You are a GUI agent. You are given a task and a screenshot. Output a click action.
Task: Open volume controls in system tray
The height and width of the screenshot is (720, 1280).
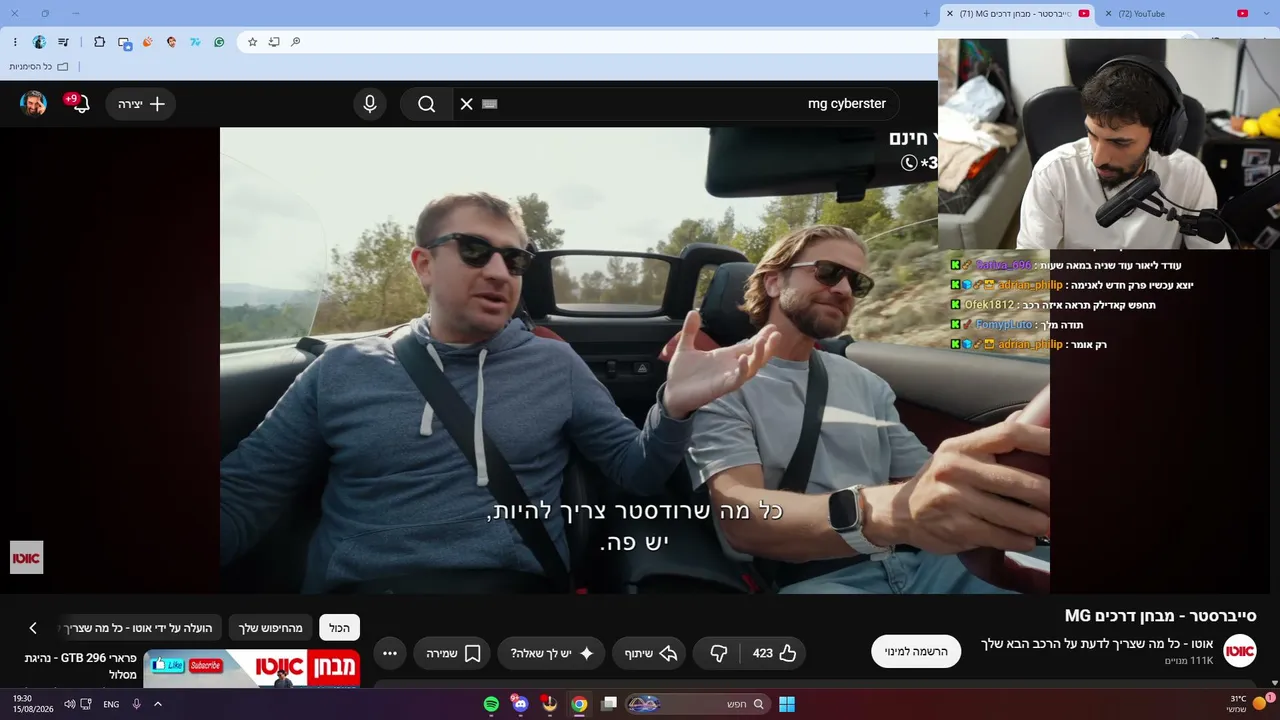point(69,704)
